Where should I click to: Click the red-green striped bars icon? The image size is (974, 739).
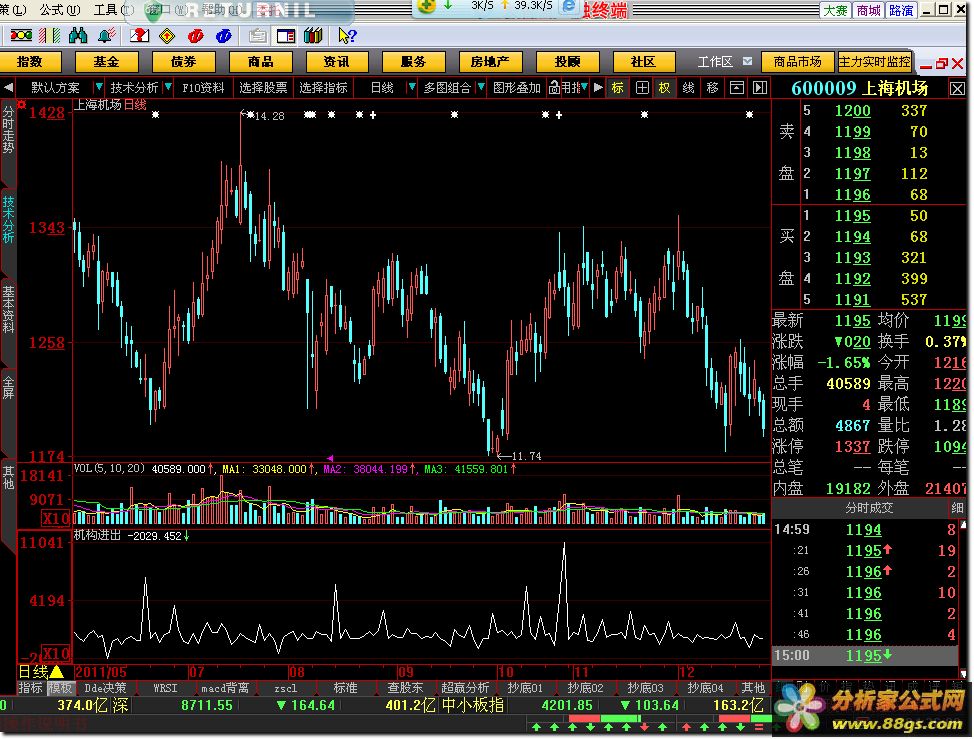[49, 36]
